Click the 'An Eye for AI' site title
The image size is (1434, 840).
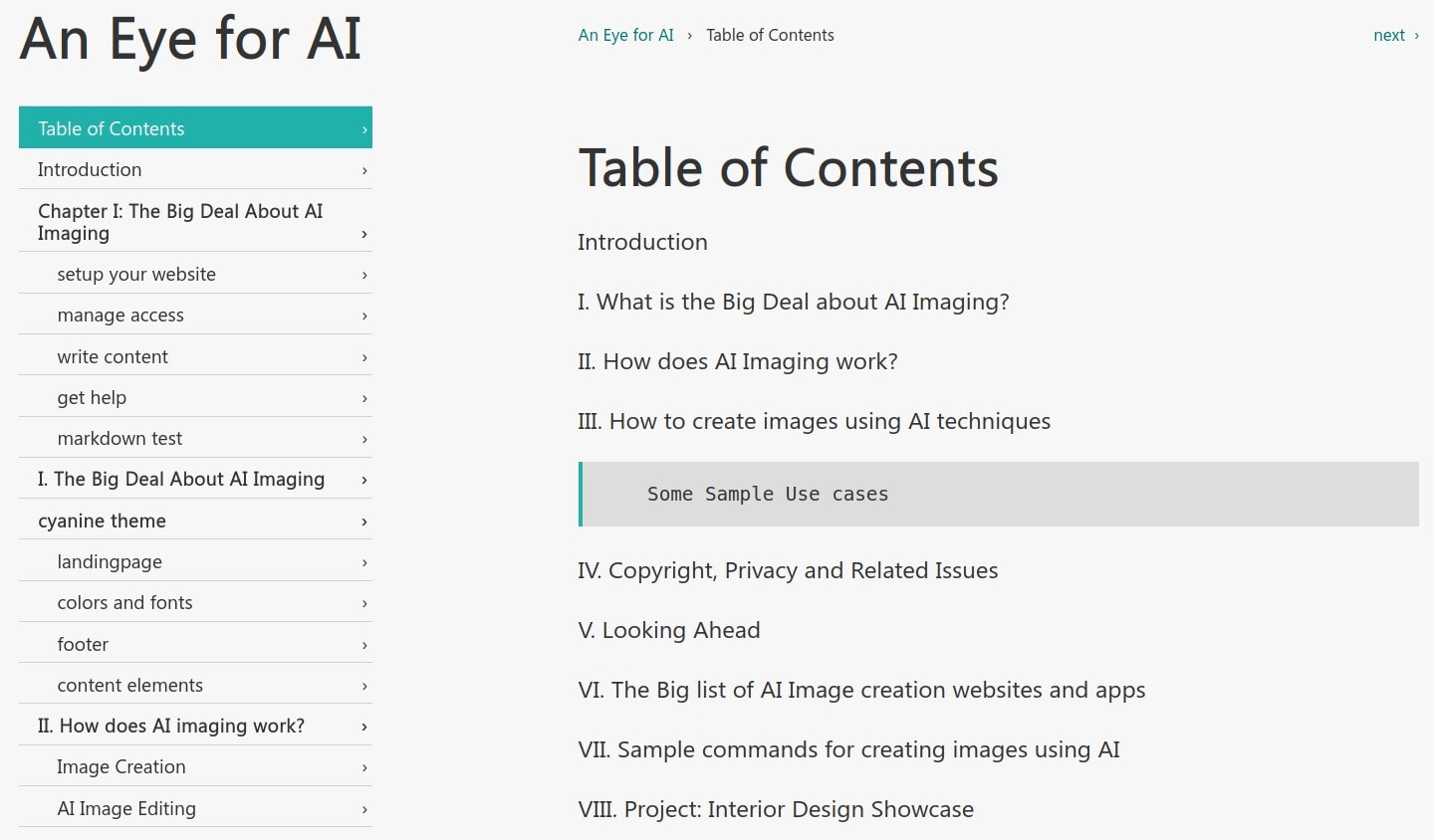click(190, 40)
